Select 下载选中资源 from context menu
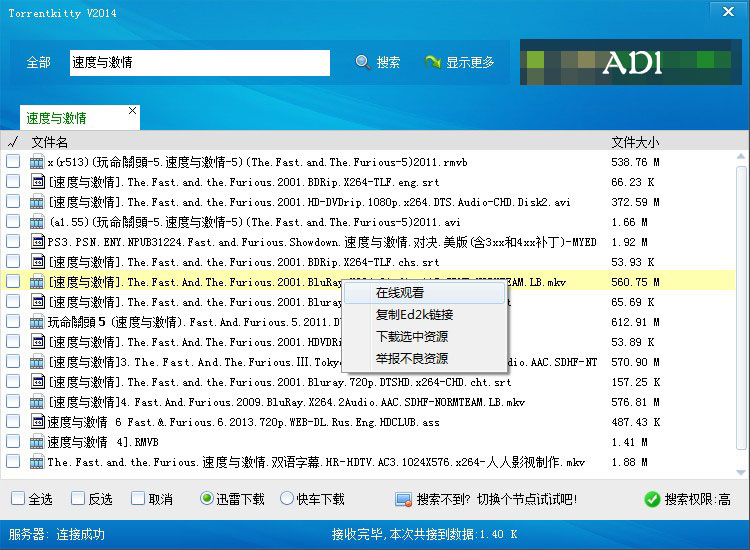750x550 pixels. (x=412, y=336)
